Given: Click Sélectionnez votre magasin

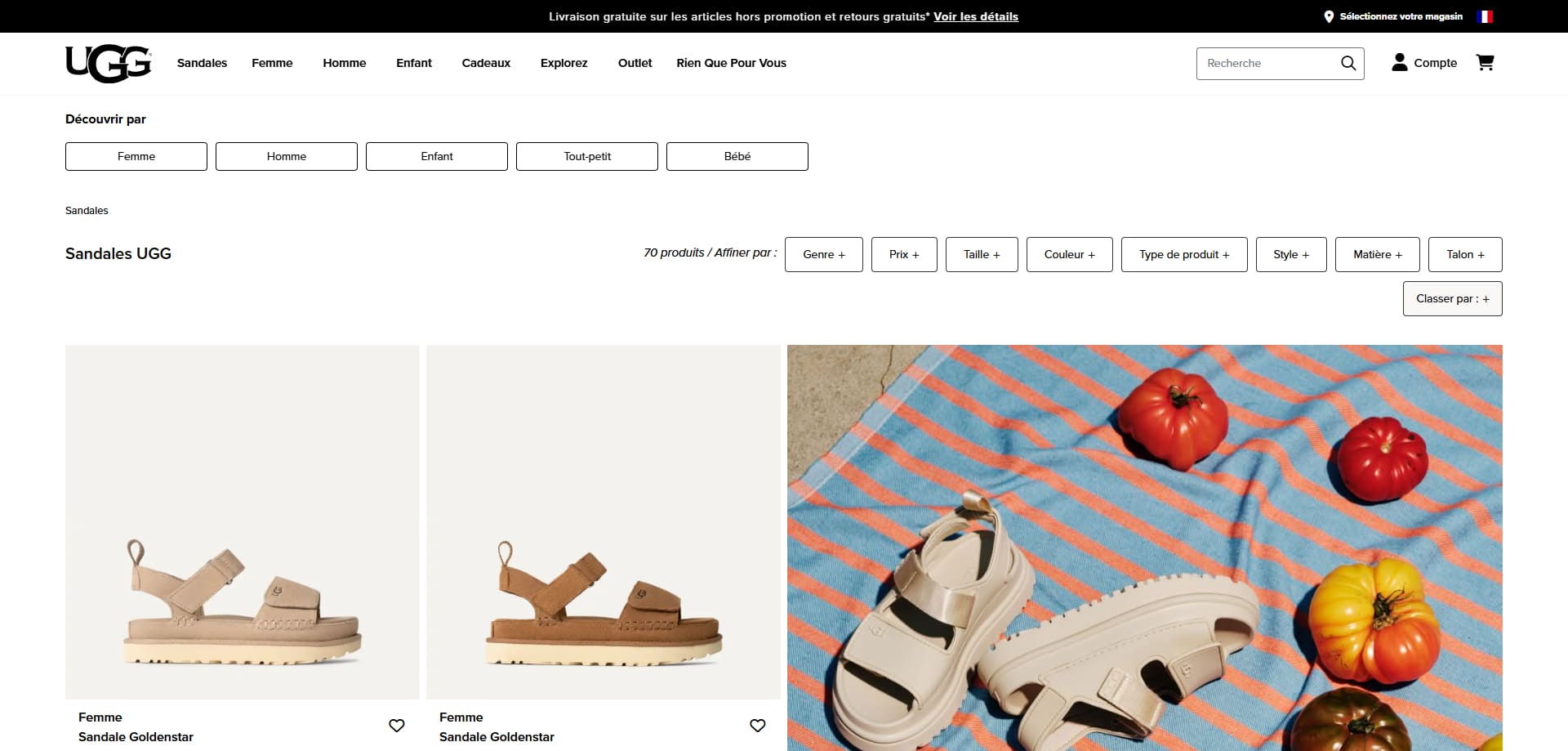Looking at the screenshot, I should coord(1401,16).
